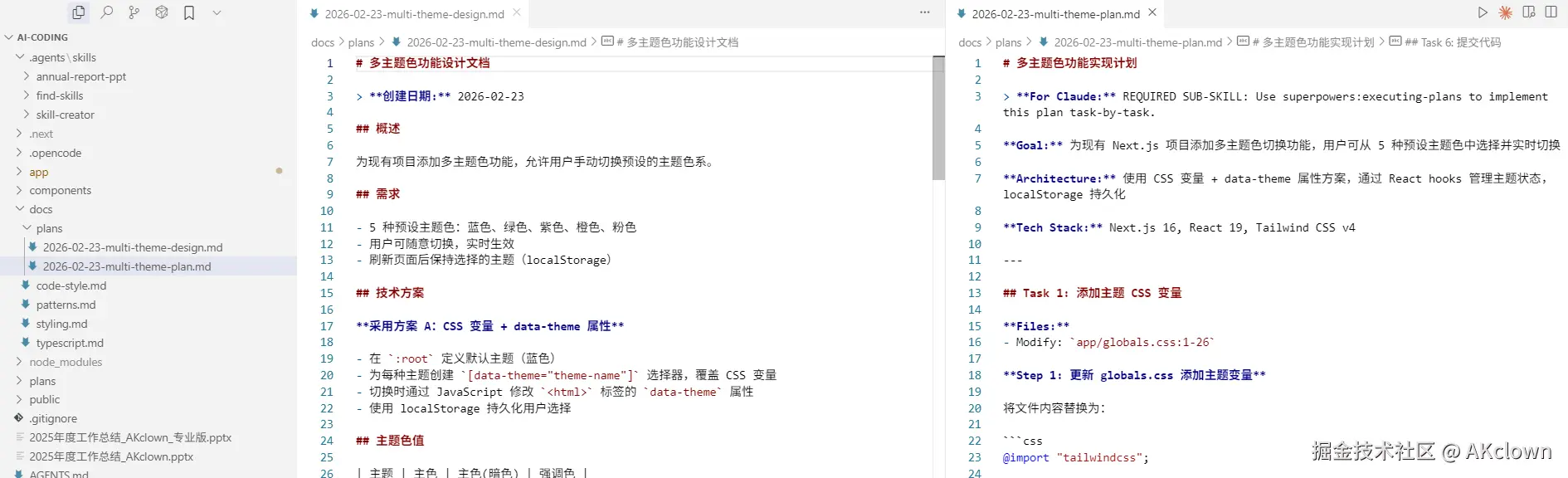Click docs breadcrumb in left editor
The image size is (1568, 478).
tap(323, 42)
